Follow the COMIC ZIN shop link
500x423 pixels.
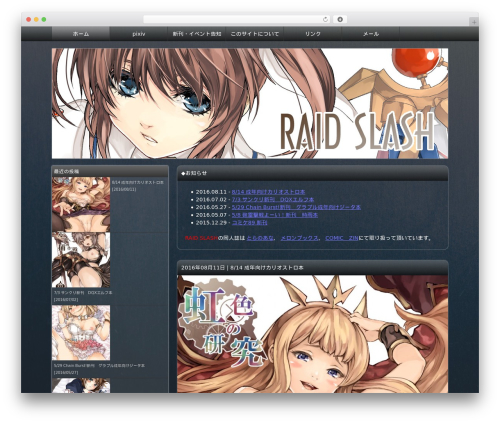(x=342, y=238)
